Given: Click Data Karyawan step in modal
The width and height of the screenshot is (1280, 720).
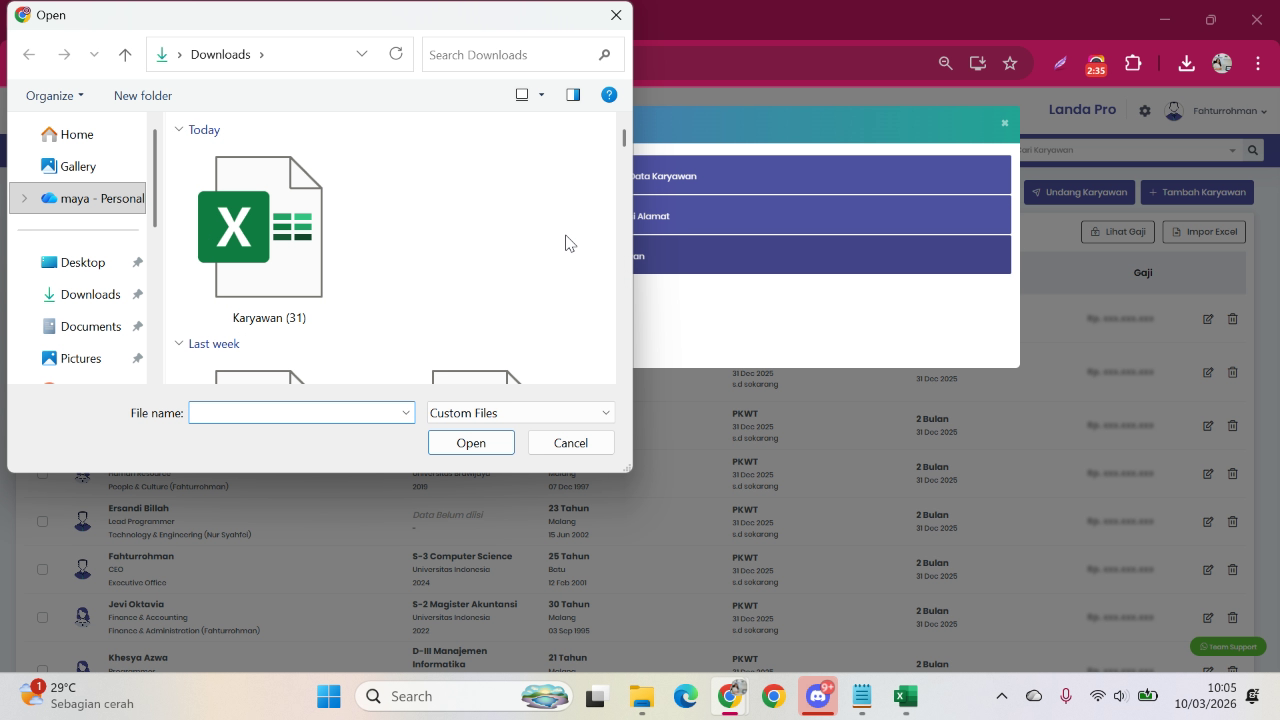Looking at the screenshot, I should click(822, 175).
